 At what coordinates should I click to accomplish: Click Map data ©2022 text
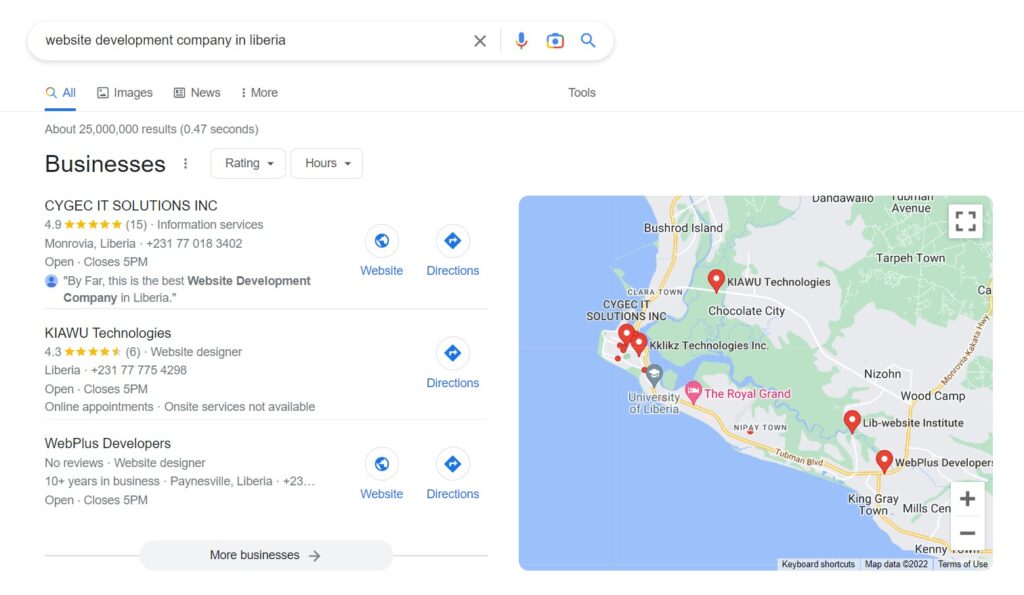[x=896, y=564]
